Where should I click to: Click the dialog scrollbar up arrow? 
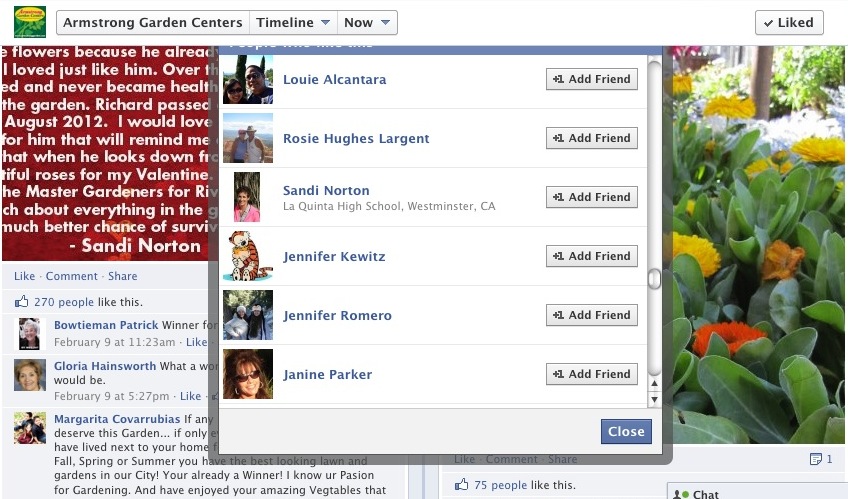pyautogui.click(x=654, y=383)
